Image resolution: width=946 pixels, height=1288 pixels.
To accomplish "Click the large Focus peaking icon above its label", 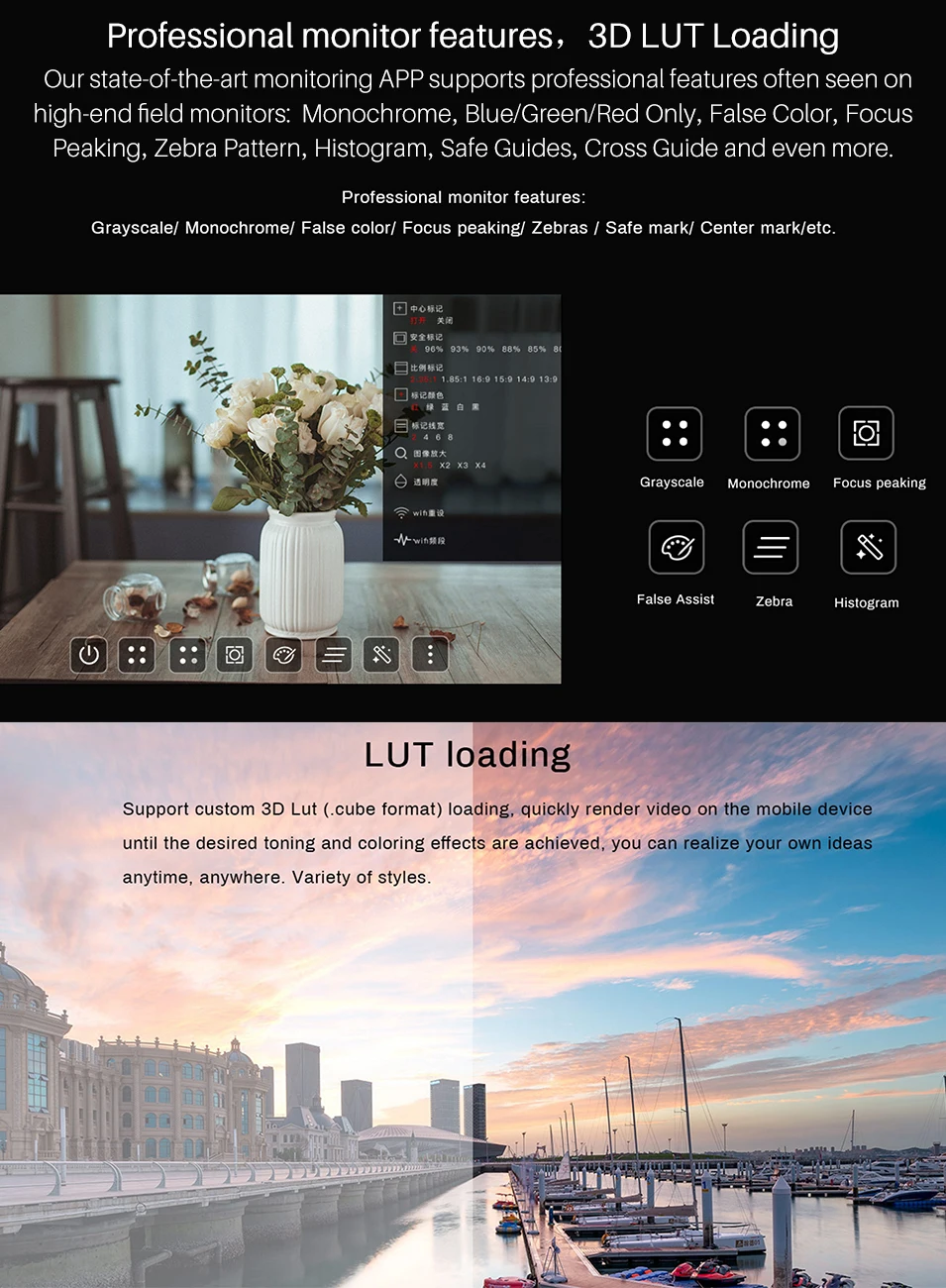I will pos(866,433).
